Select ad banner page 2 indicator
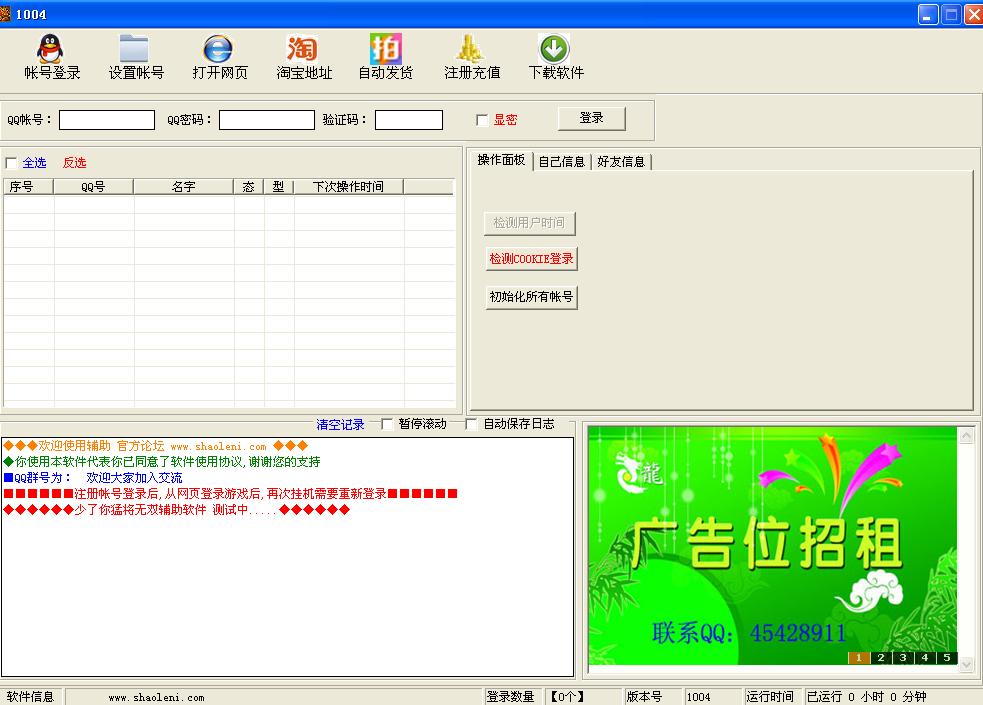 [x=881, y=657]
